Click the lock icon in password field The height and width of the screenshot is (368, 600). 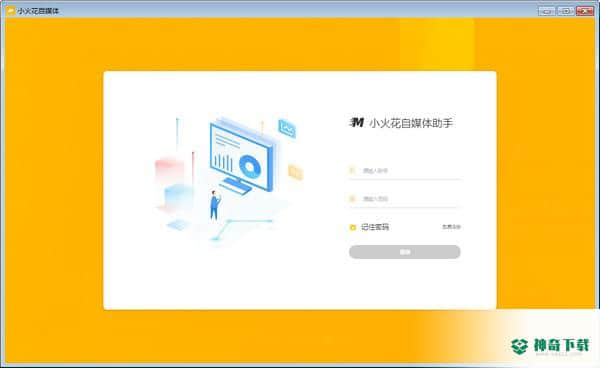click(352, 199)
